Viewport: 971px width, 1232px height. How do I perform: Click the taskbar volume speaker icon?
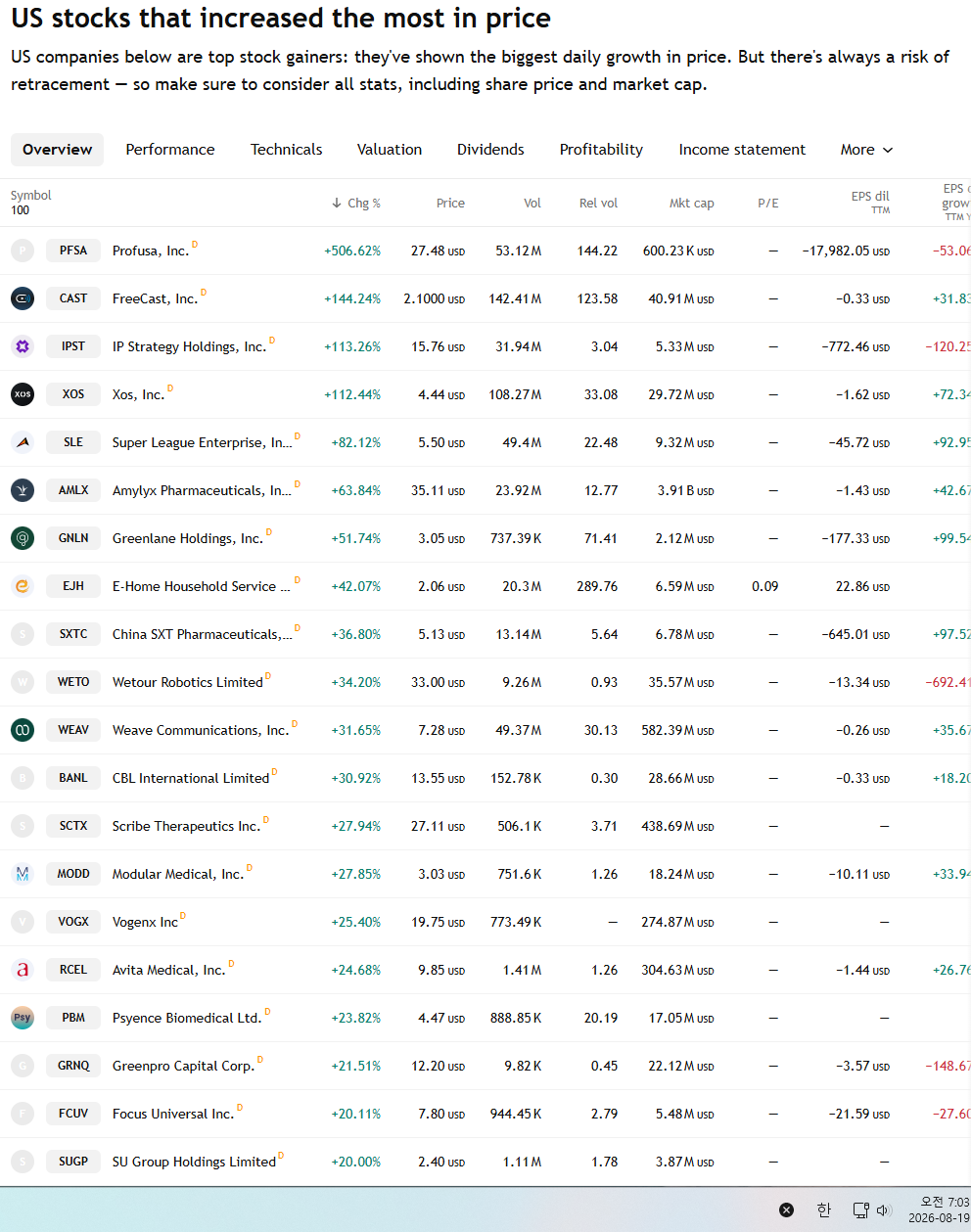884,1210
